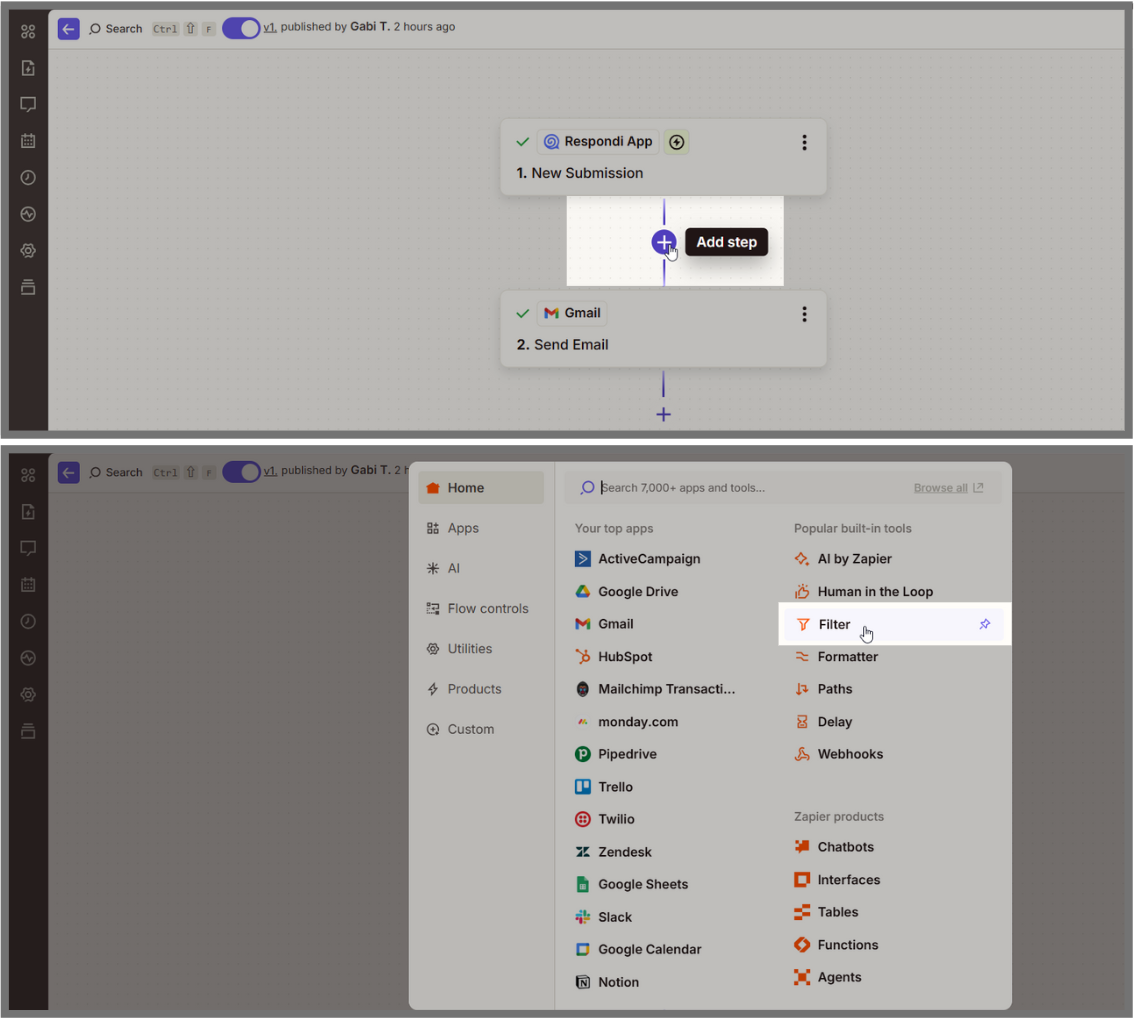Click the activity pulse icon in bottom sidebar
Viewport: 1134px width, 1019px height.
(x=27, y=658)
